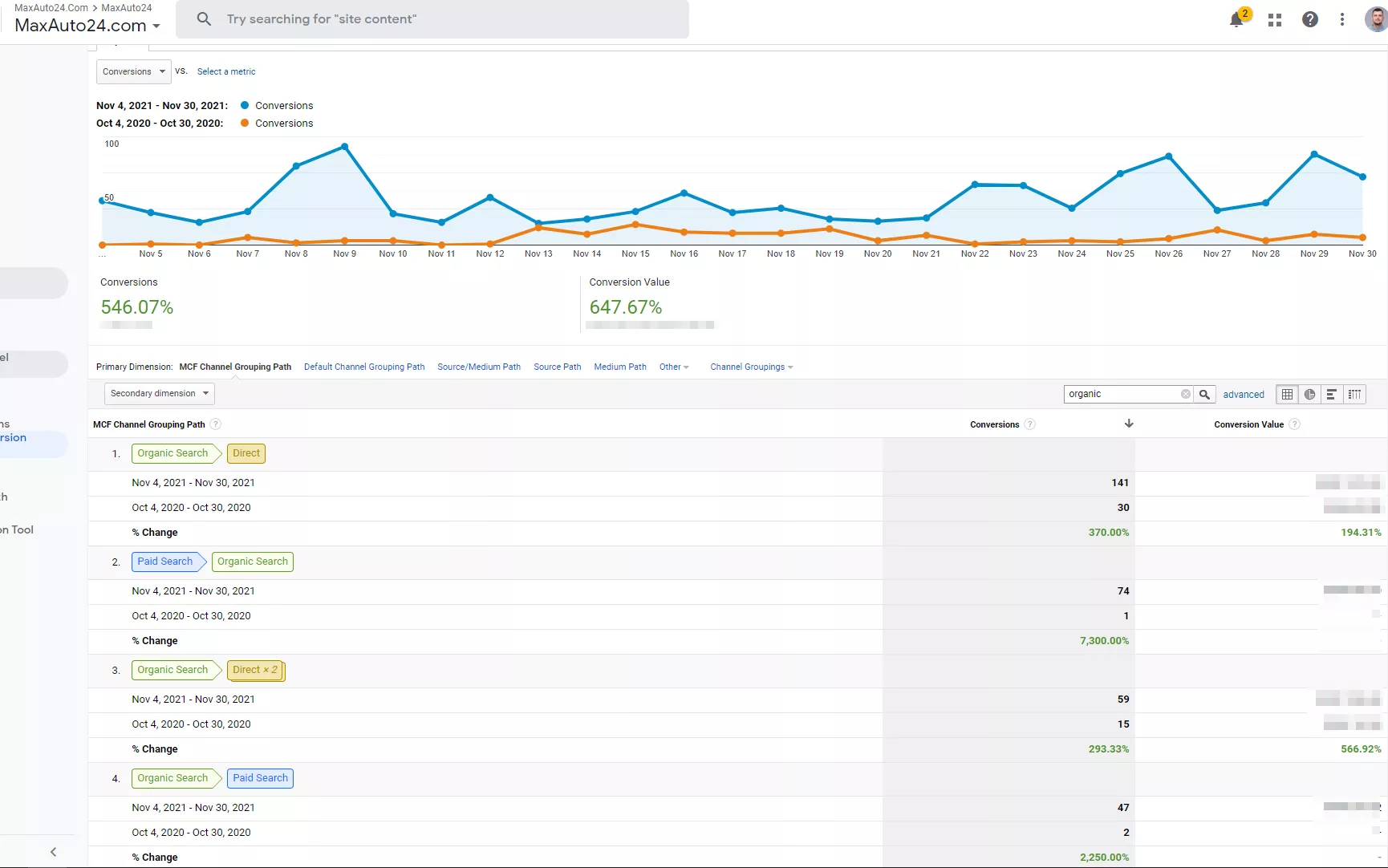Viewport: 1388px width, 868px height.
Task: Sort by the Conversions column arrow
Action: coord(1129,424)
